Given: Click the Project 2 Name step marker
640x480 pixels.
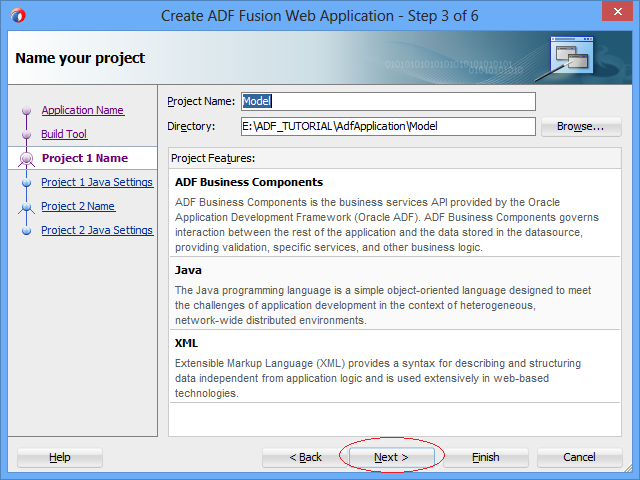Looking at the screenshot, I should [x=27, y=207].
